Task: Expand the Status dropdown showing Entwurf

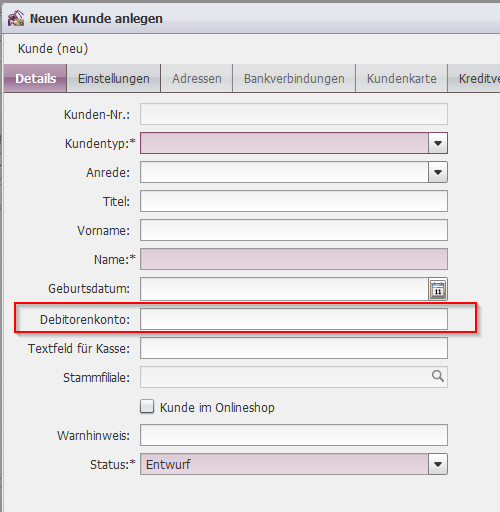Action: (x=438, y=464)
